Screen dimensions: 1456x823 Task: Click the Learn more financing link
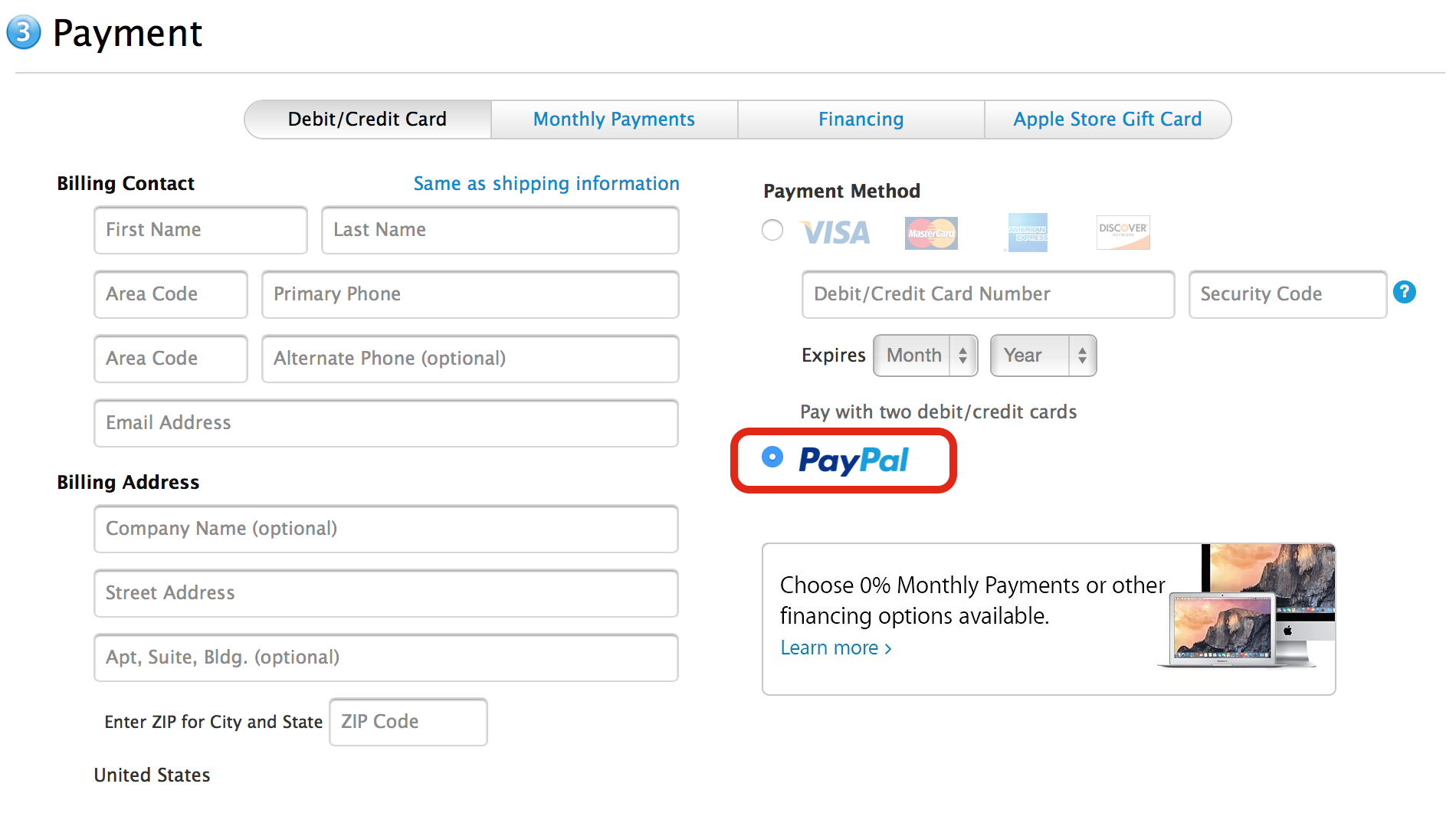point(835,648)
